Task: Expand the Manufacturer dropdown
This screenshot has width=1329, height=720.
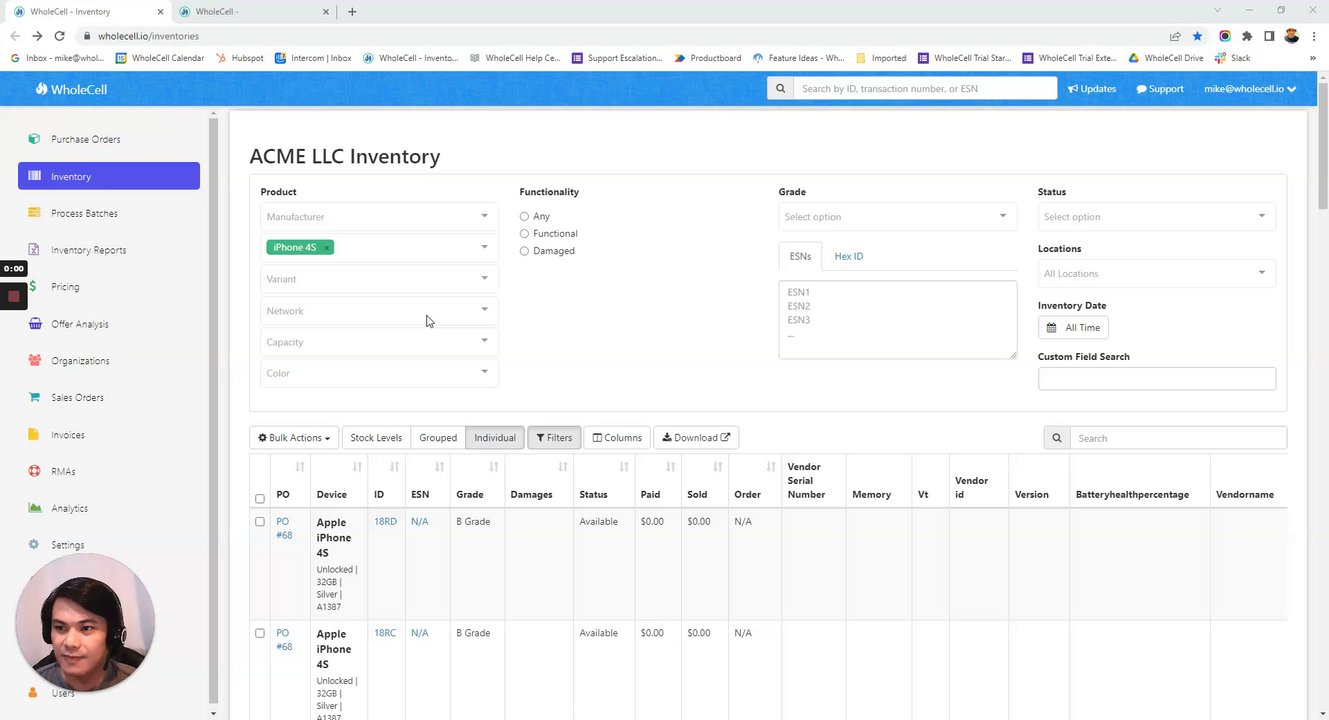Action: [379, 216]
